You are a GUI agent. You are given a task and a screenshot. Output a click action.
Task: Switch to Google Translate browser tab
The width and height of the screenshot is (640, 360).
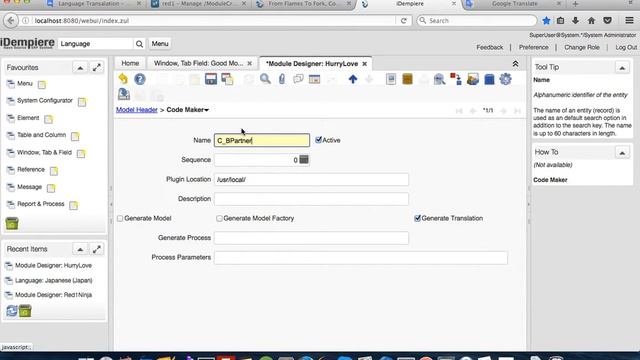click(x=514, y=4)
